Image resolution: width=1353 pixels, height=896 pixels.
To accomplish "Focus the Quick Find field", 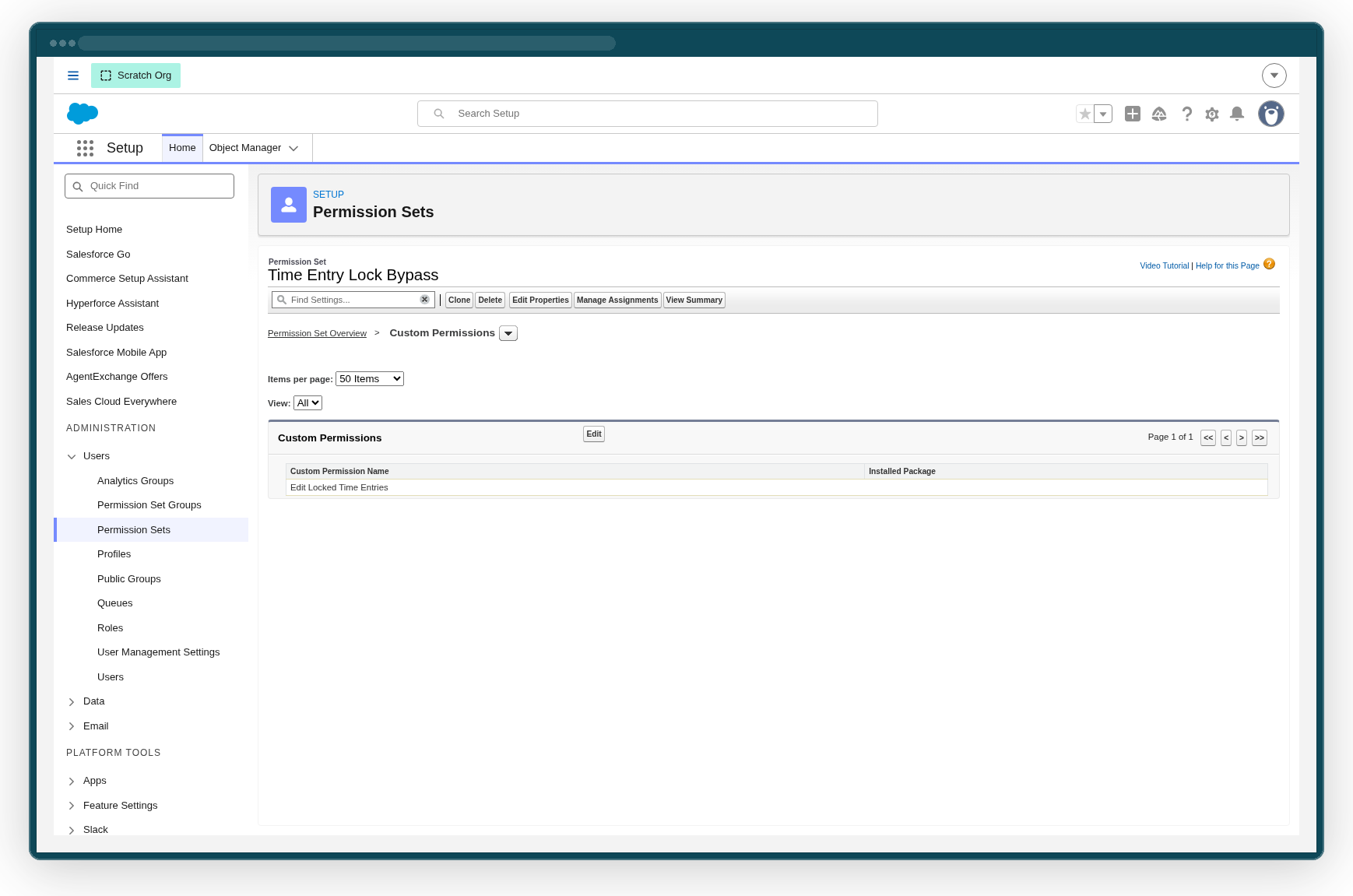I will pyautogui.click(x=149, y=186).
